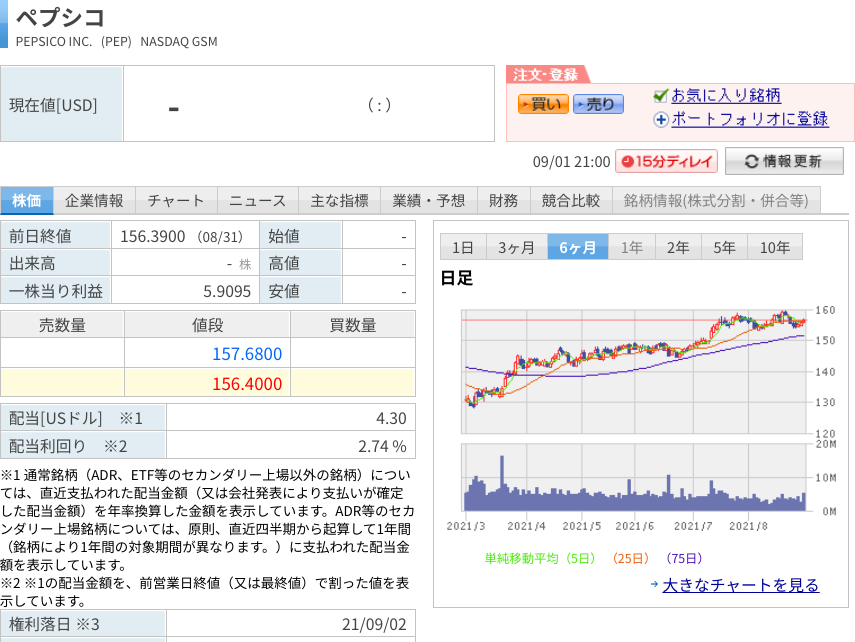Click the orange 買い buy button
This screenshot has height=642, width=855.
click(x=543, y=104)
